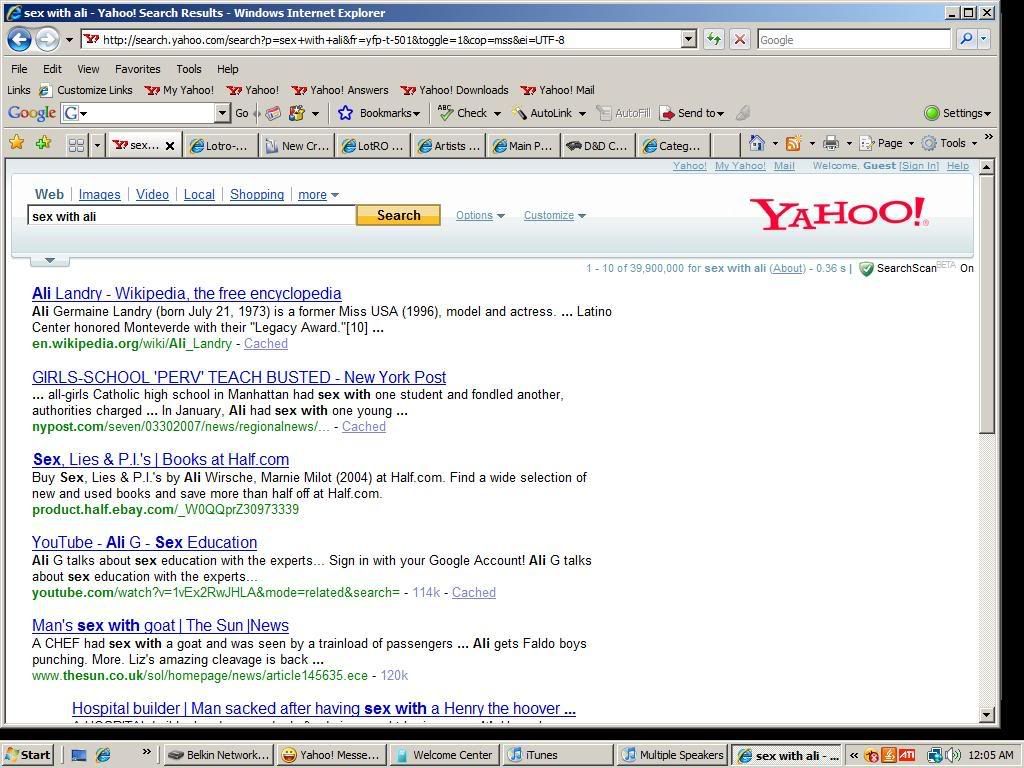Refresh the page with the green arrows icon

pyautogui.click(x=714, y=39)
